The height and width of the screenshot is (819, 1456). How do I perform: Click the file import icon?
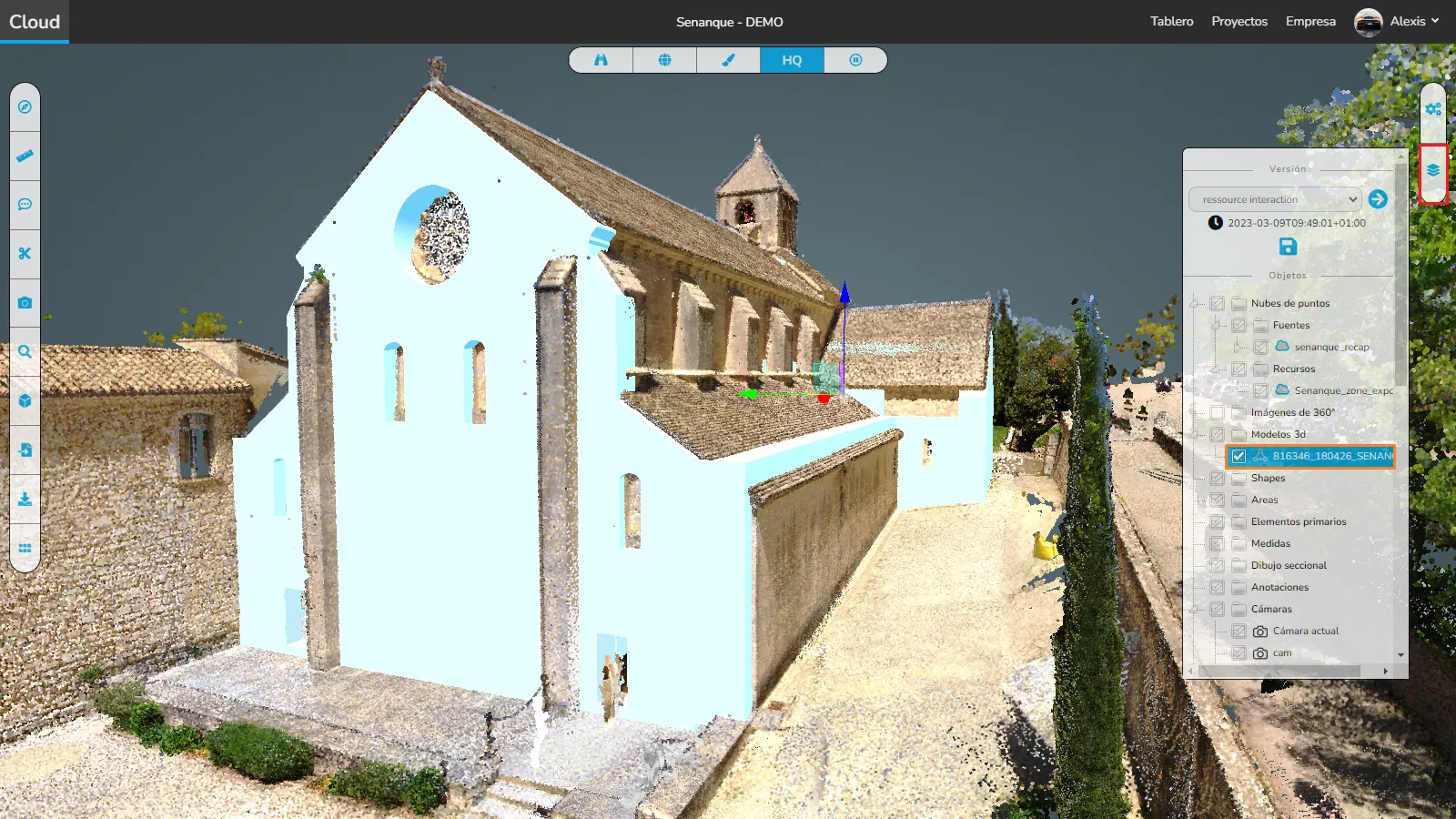coord(25,450)
